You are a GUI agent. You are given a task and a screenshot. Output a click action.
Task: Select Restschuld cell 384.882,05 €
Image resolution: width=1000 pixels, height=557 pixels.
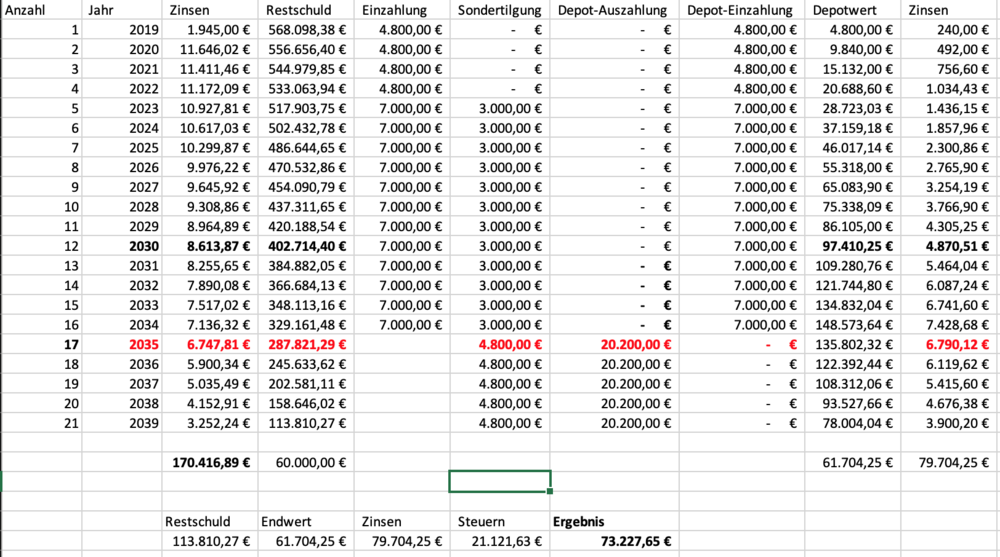coord(306,266)
